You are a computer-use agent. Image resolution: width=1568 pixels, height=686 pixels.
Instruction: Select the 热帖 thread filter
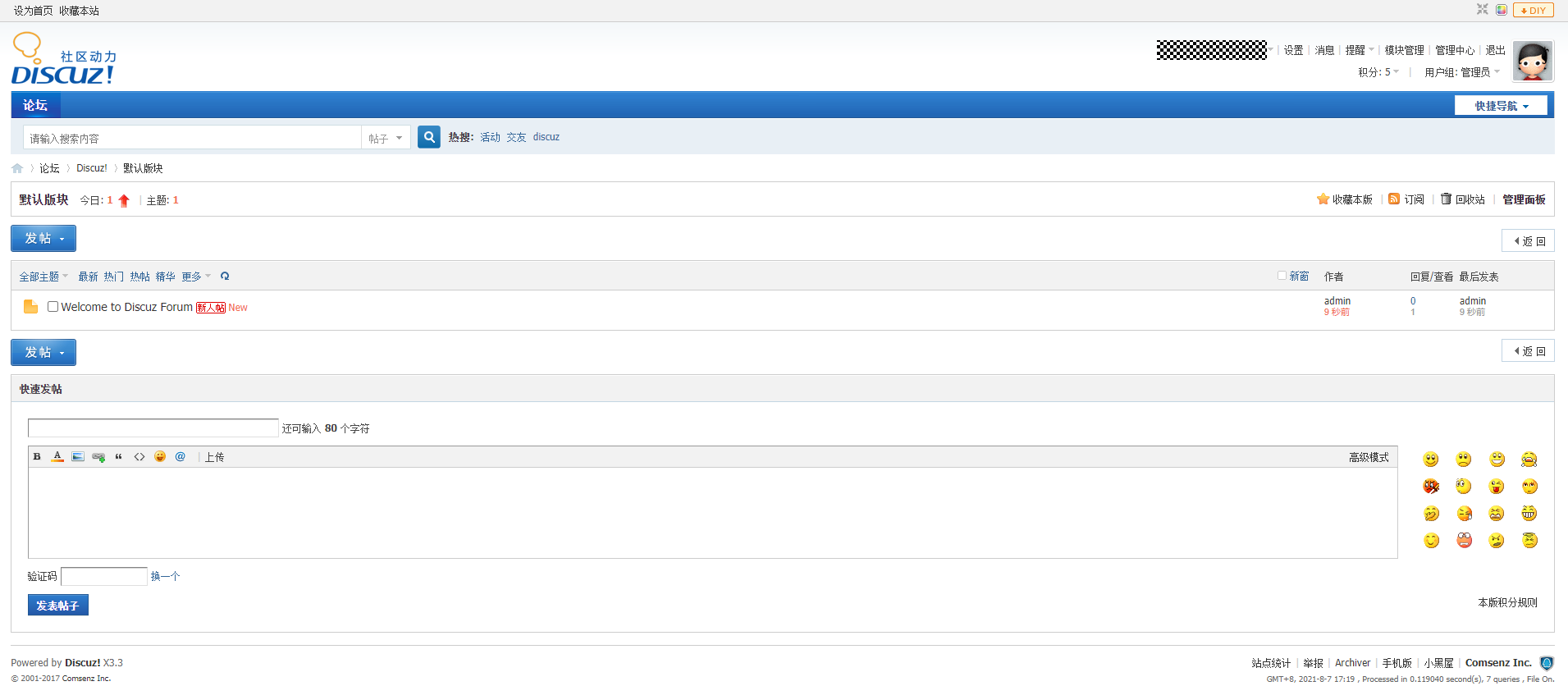[x=139, y=277]
